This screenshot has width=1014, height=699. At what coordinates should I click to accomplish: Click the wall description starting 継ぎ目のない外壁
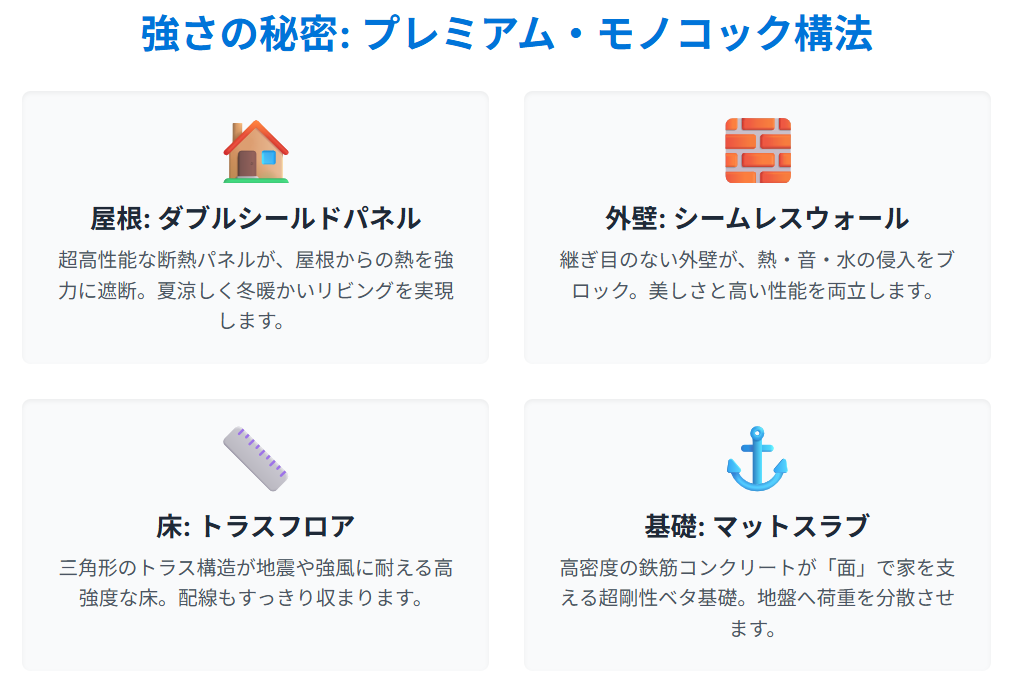click(x=757, y=277)
